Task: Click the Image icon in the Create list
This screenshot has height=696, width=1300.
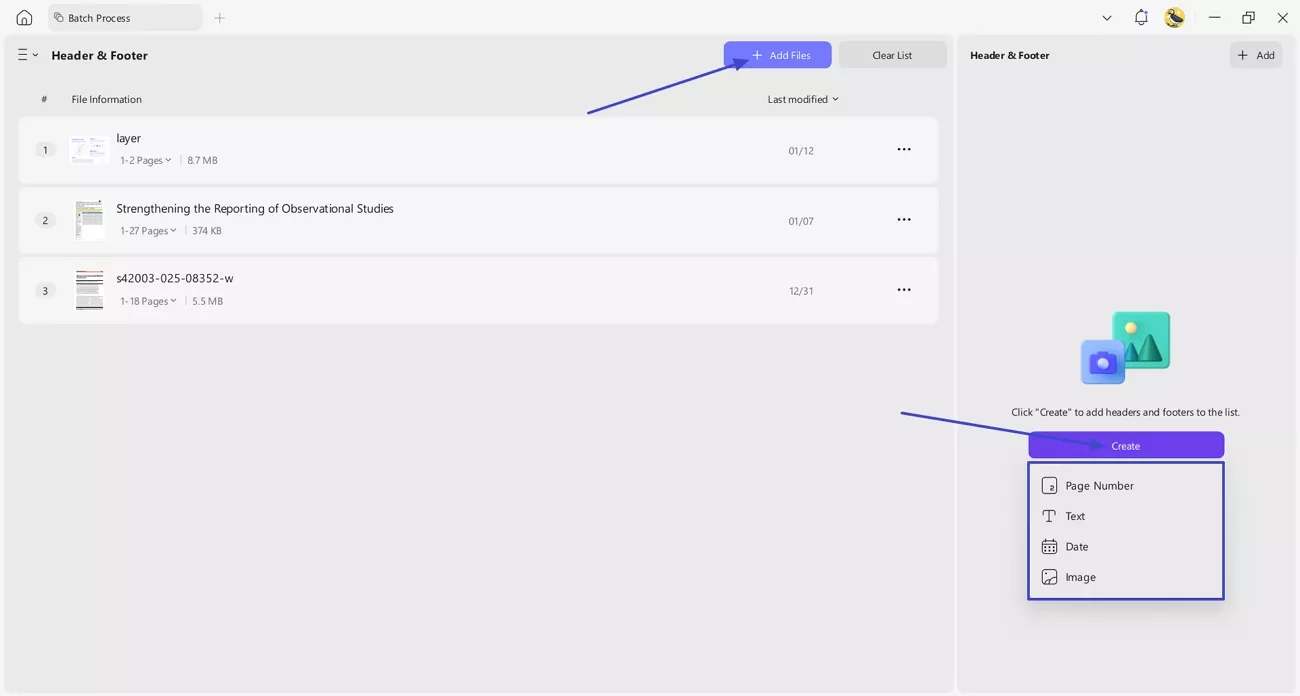Action: click(1049, 577)
